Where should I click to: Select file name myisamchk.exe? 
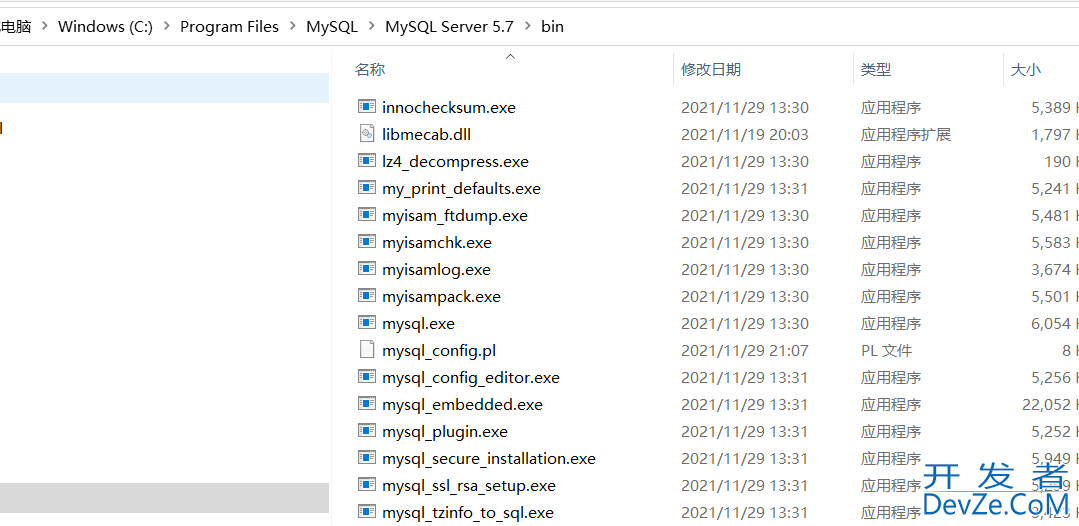tap(437, 242)
